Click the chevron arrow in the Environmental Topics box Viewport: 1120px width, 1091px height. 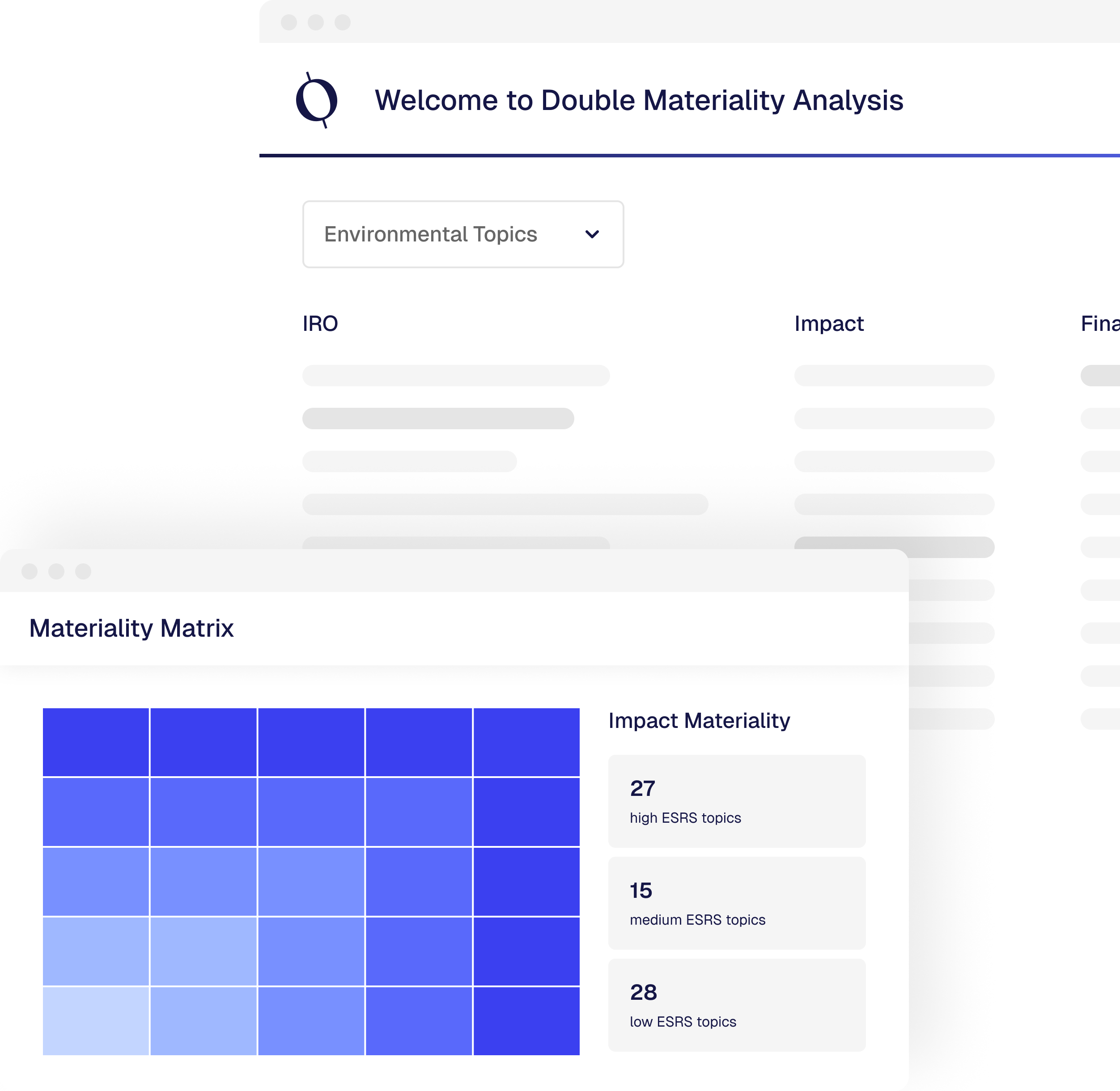click(591, 234)
